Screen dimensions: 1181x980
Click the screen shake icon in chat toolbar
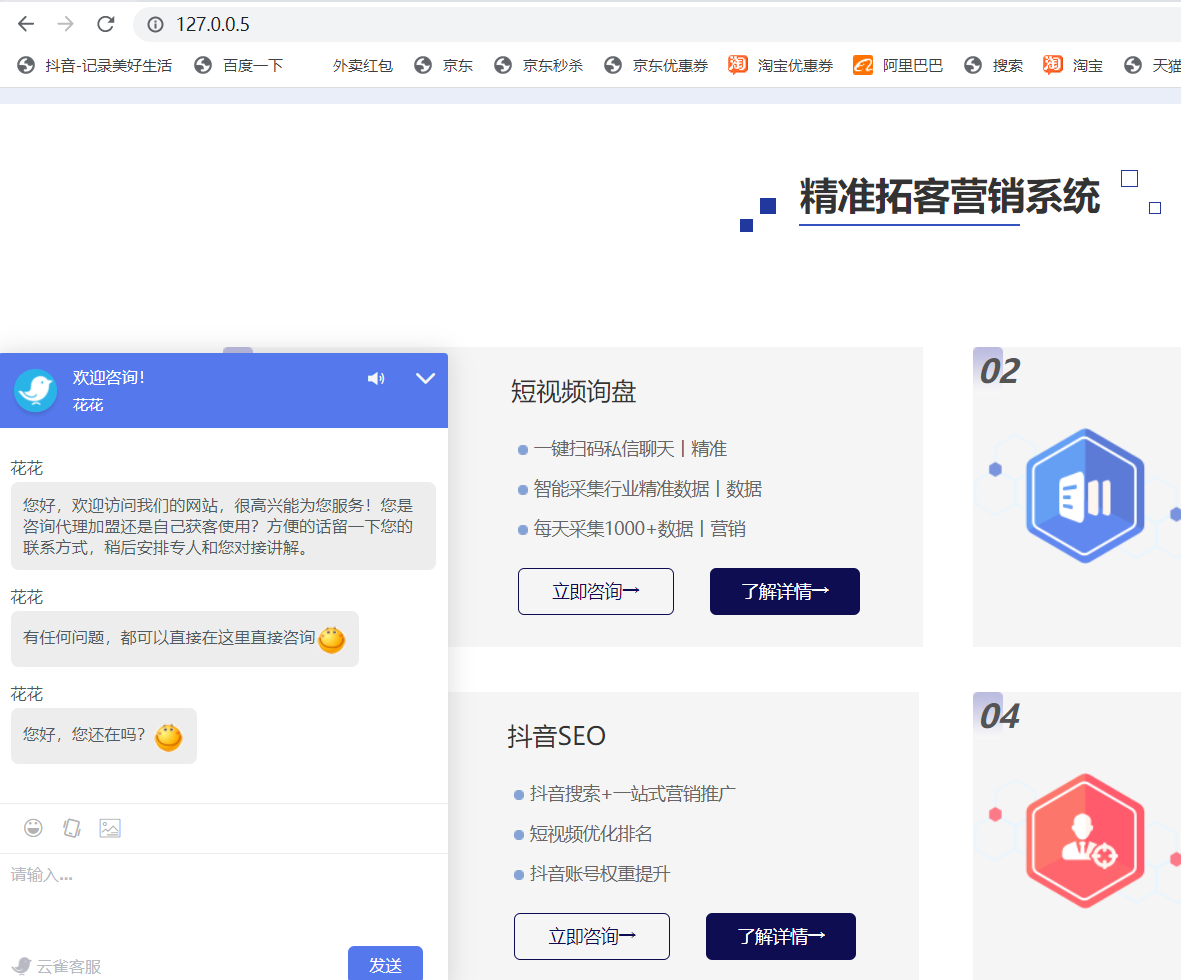coord(71,828)
